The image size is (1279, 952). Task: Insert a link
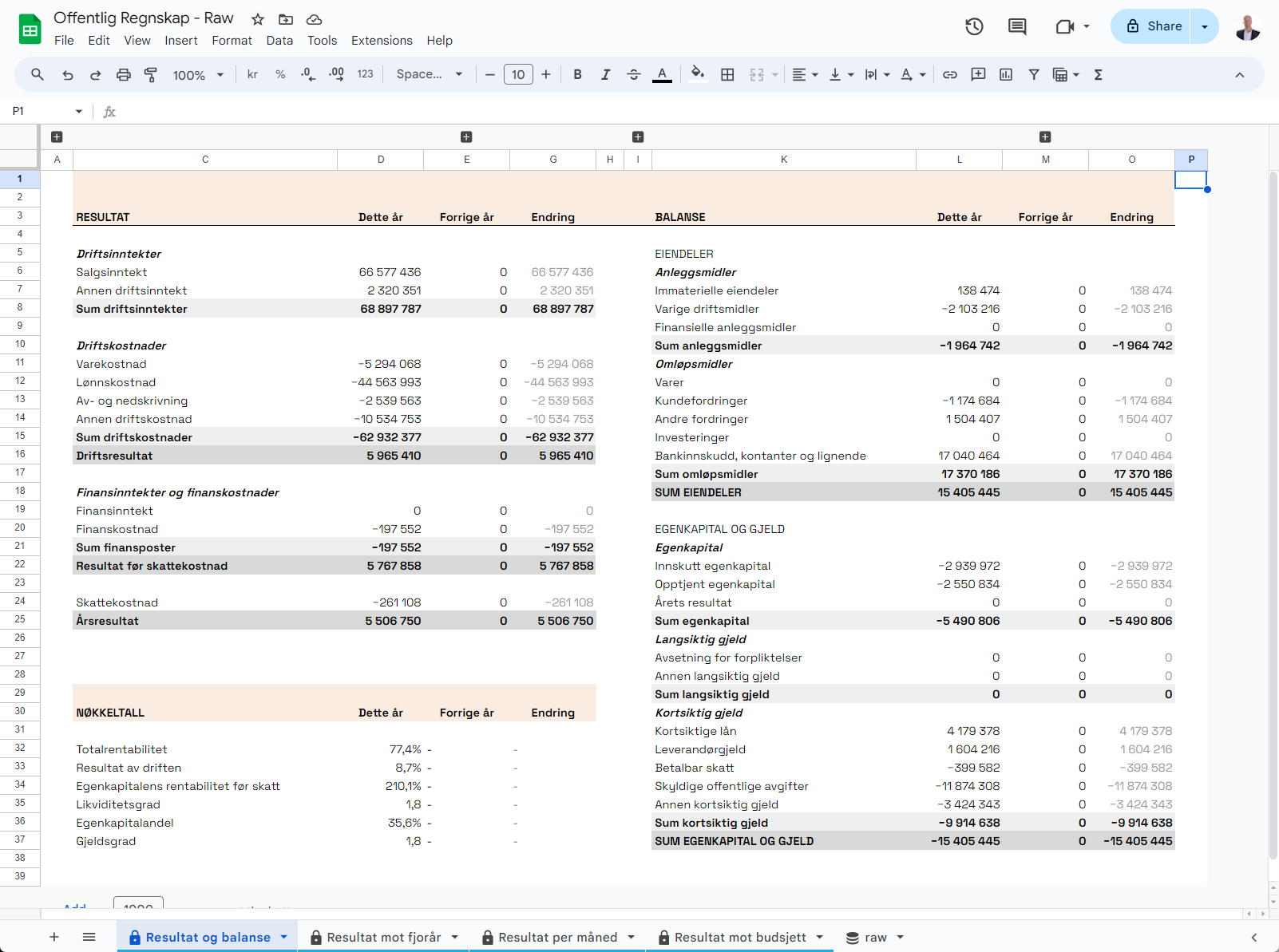950,74
